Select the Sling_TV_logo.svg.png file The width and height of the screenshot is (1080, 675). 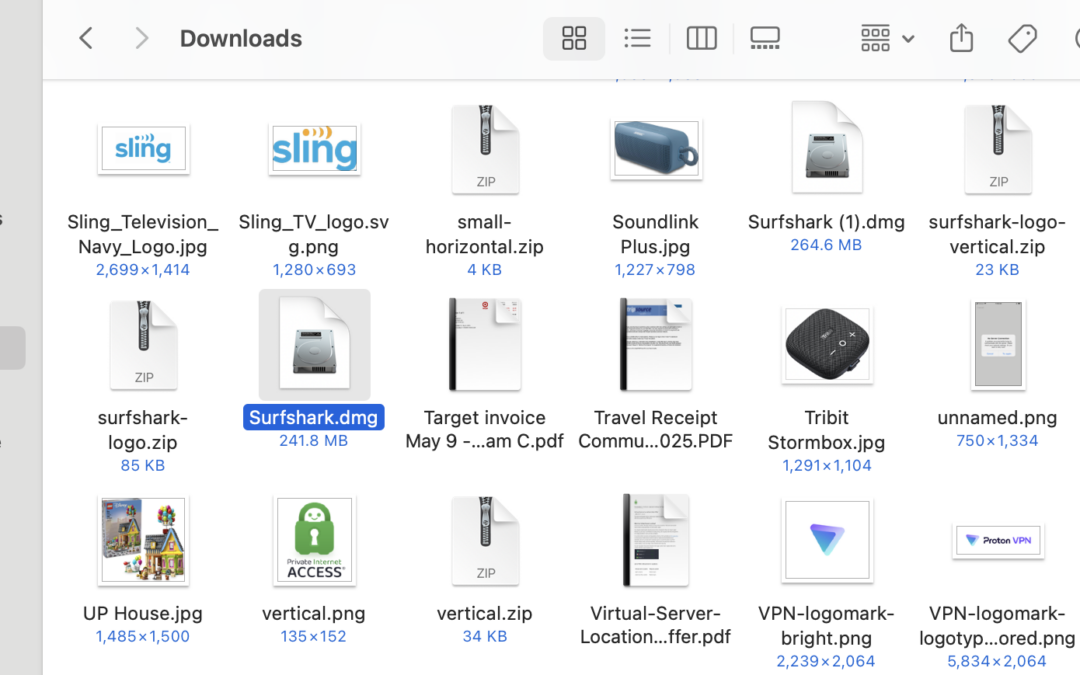pyautogui.click(x=314, y=150)
